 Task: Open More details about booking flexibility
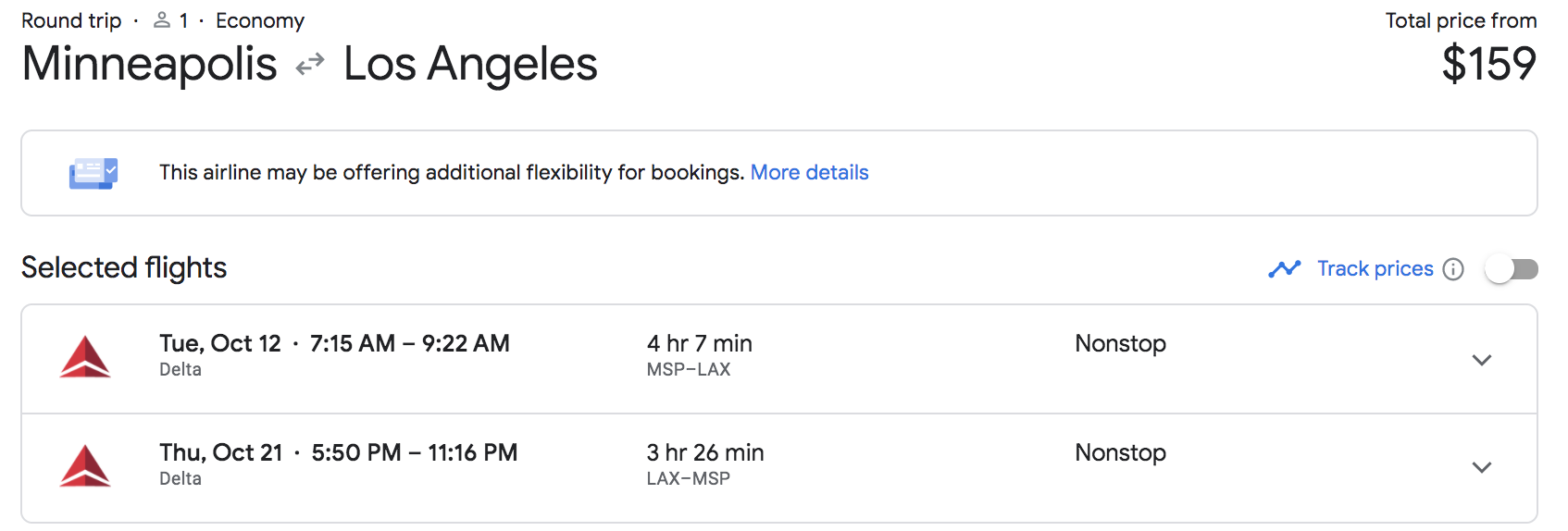tap(809, 173)
